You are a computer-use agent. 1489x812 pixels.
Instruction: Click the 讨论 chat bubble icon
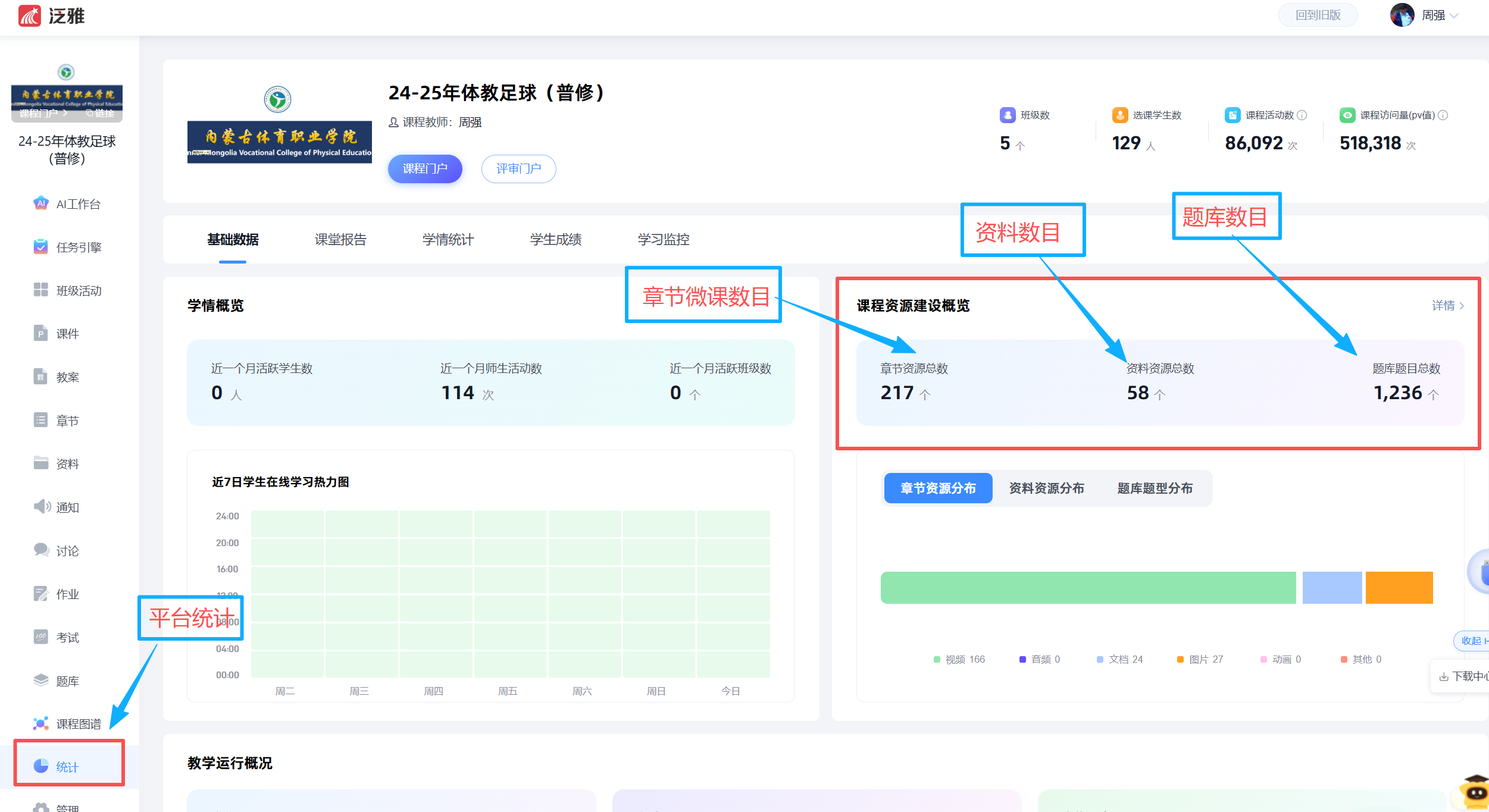(x=41, y=550)
